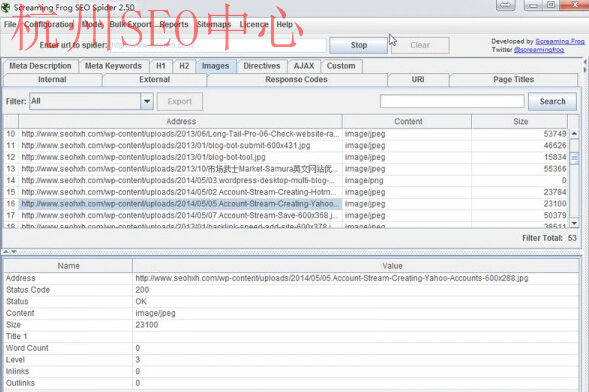The image size is (589, 392).
Task: Select the Images tab
Action: click(x=216, y=66)
